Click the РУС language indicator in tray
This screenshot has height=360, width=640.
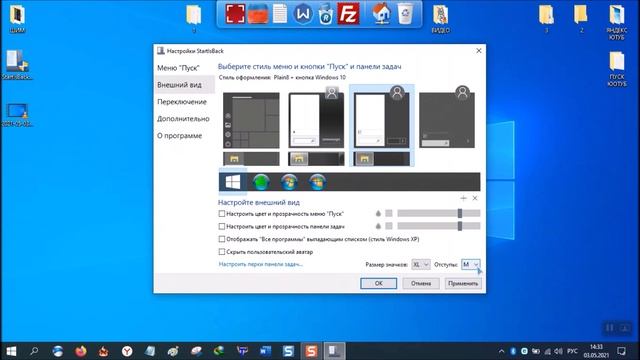pyautogui.click(x=572, y=351)
